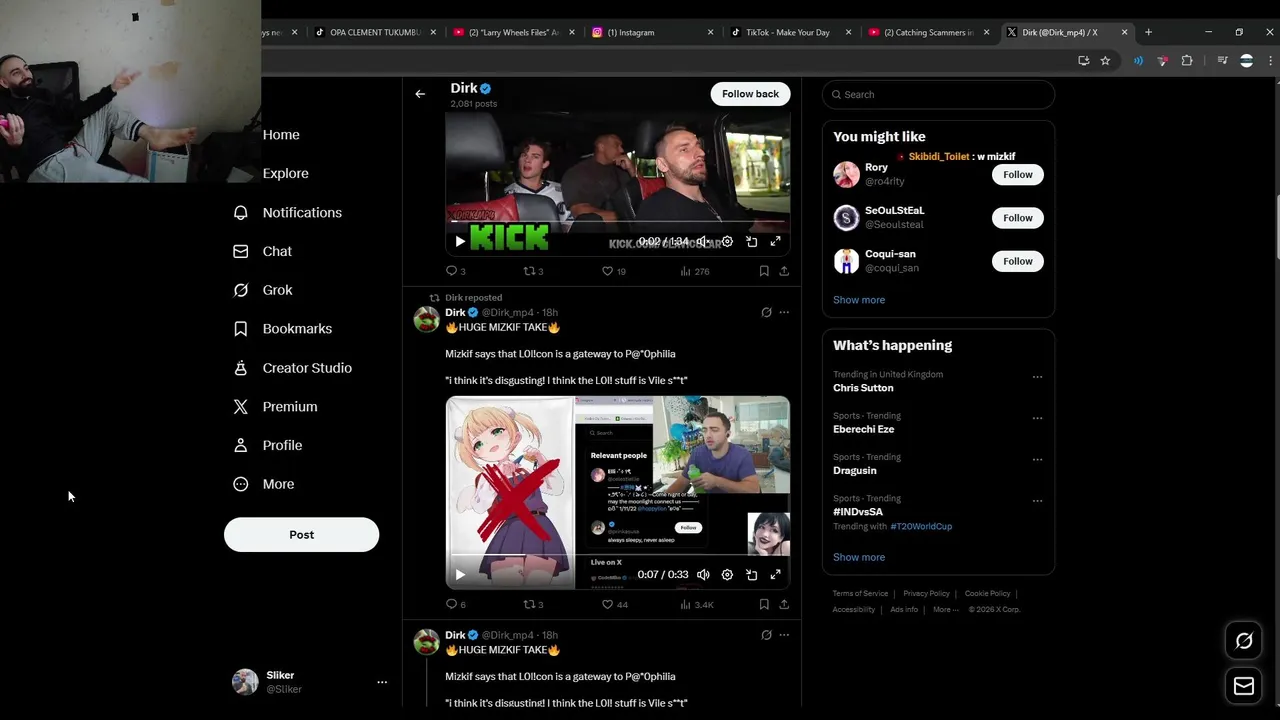Open account menu dots beside Sliker
This screenshot has height=720, width=1280.
point(382,682)
